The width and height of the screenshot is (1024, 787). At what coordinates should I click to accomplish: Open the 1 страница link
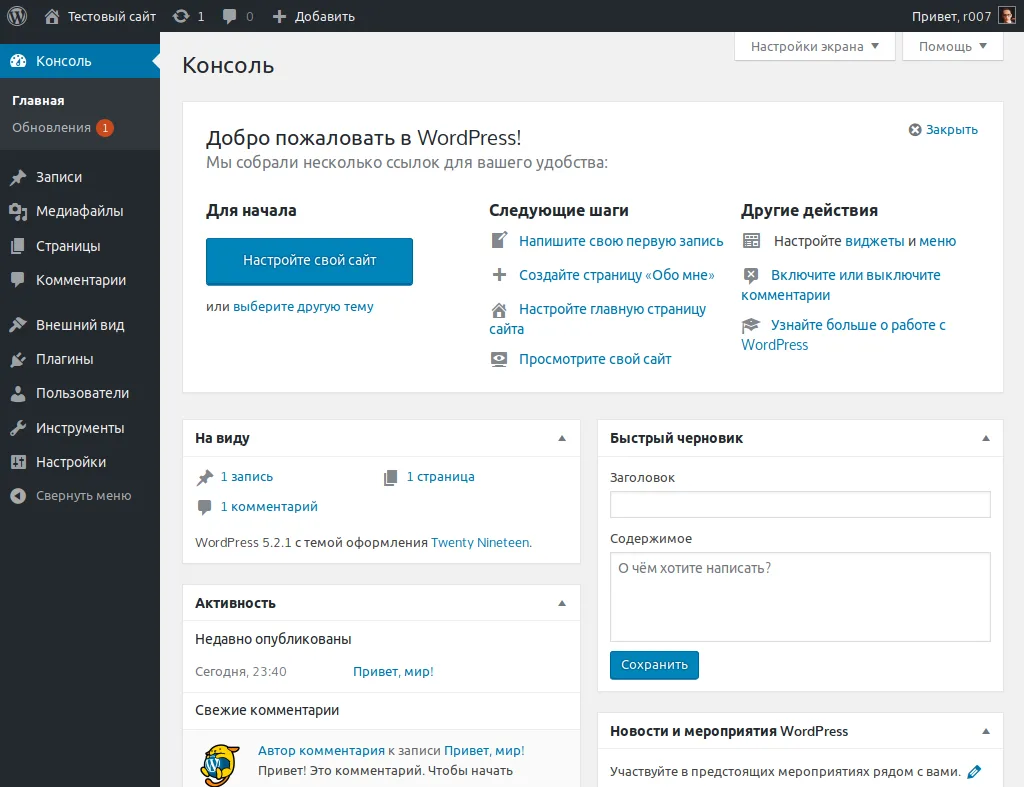(441, 477)
